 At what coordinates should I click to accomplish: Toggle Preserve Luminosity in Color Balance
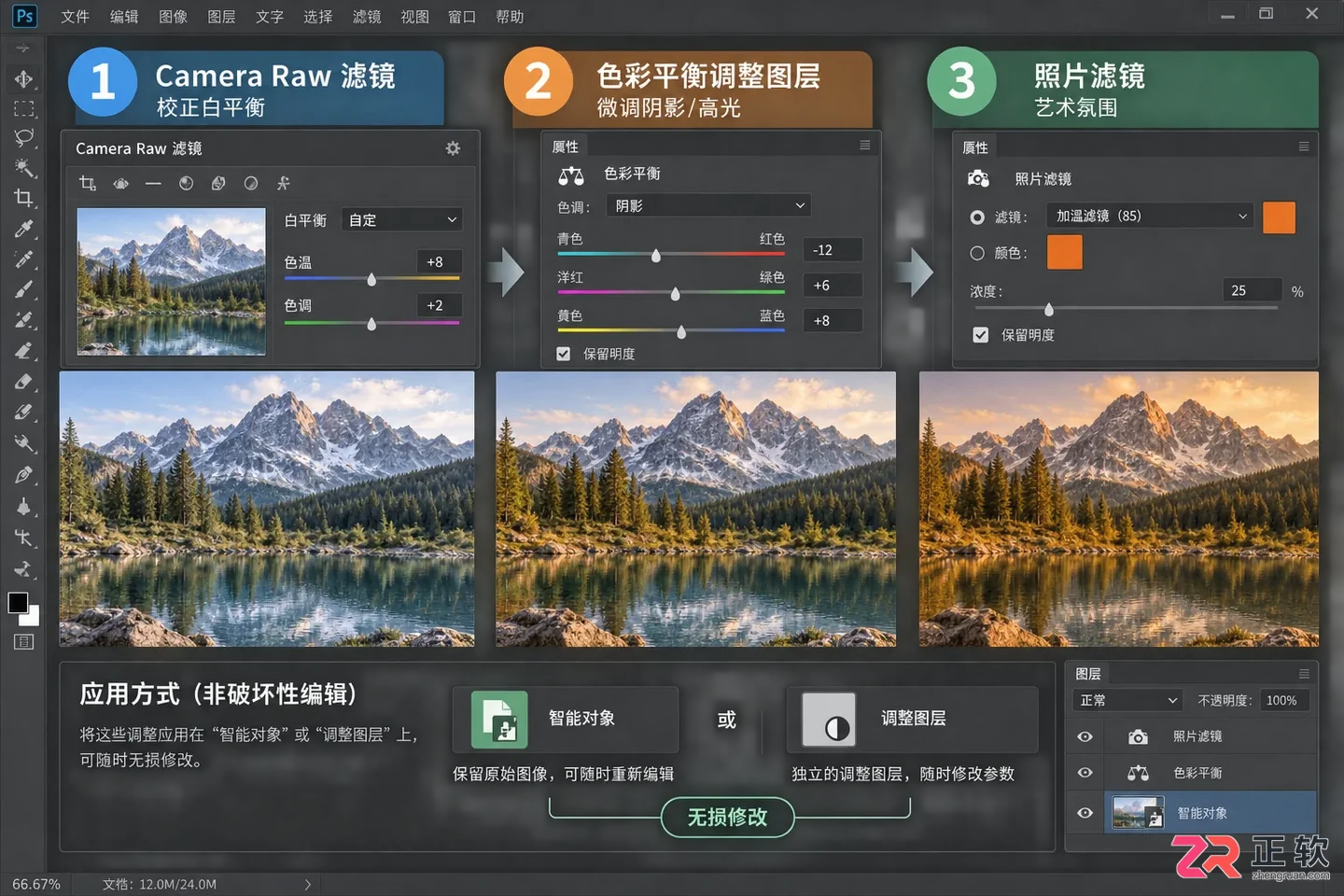[563, 354]
